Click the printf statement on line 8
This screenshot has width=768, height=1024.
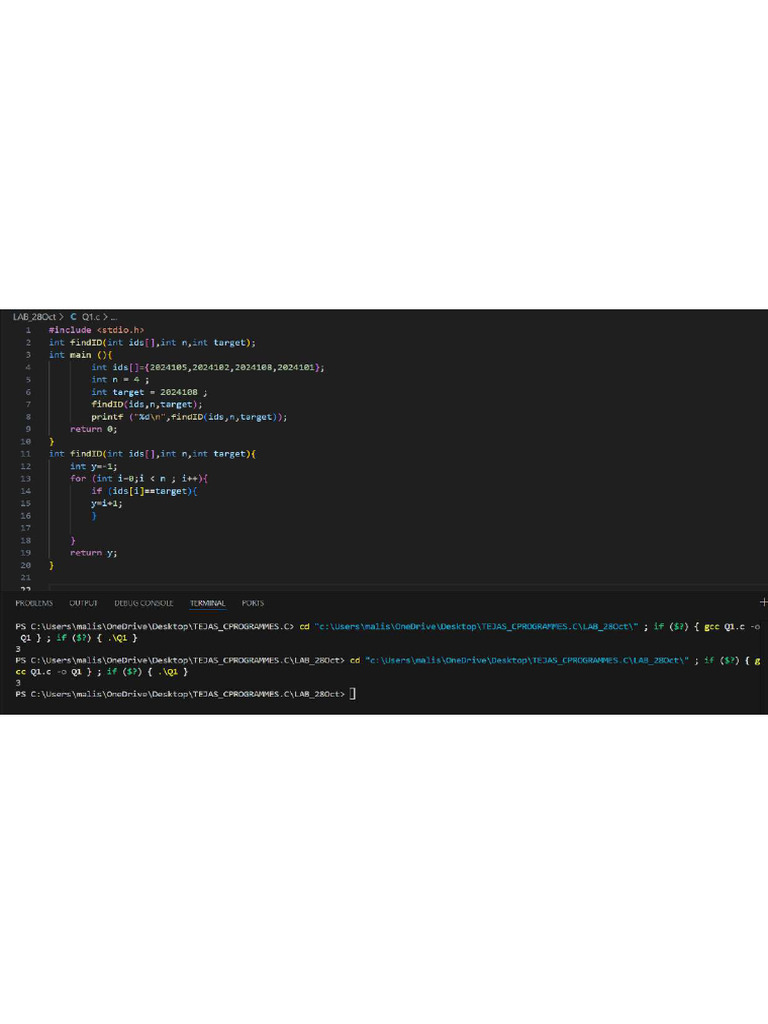tap(189, 417)
